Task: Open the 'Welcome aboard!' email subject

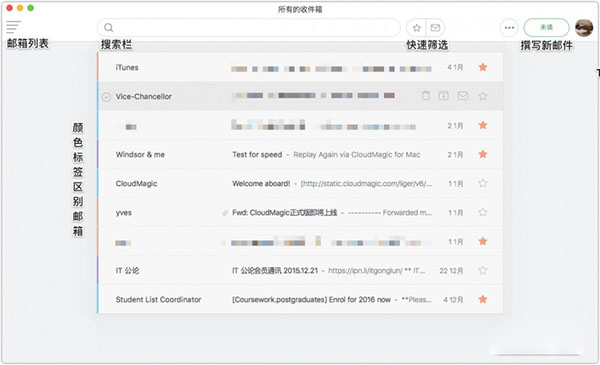Action: point(261,184)
